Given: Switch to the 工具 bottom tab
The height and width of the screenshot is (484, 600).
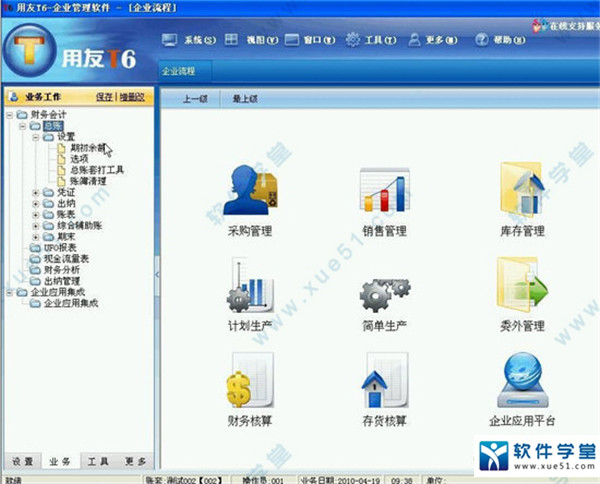Looking at the screenshot, I should 98,461.
